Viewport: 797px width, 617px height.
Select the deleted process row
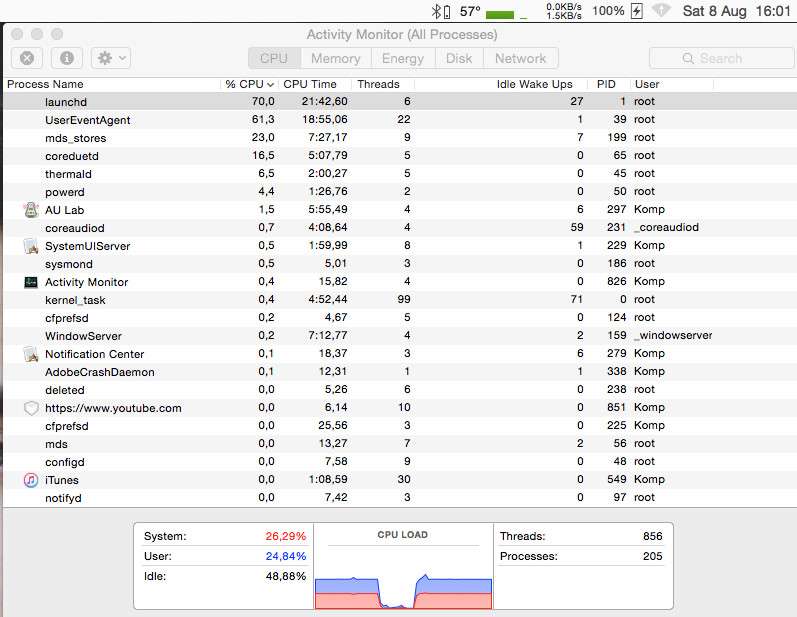pyautogui.click(x=400, y=390)
